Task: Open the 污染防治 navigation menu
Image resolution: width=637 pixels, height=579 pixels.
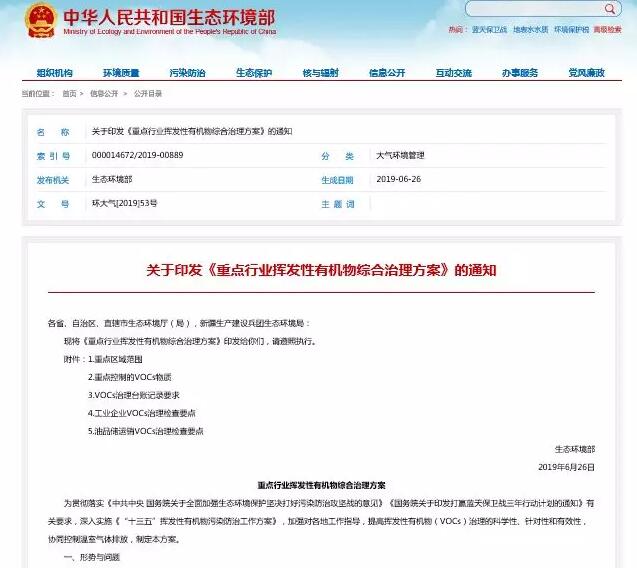Action: [x=187, y=73]
